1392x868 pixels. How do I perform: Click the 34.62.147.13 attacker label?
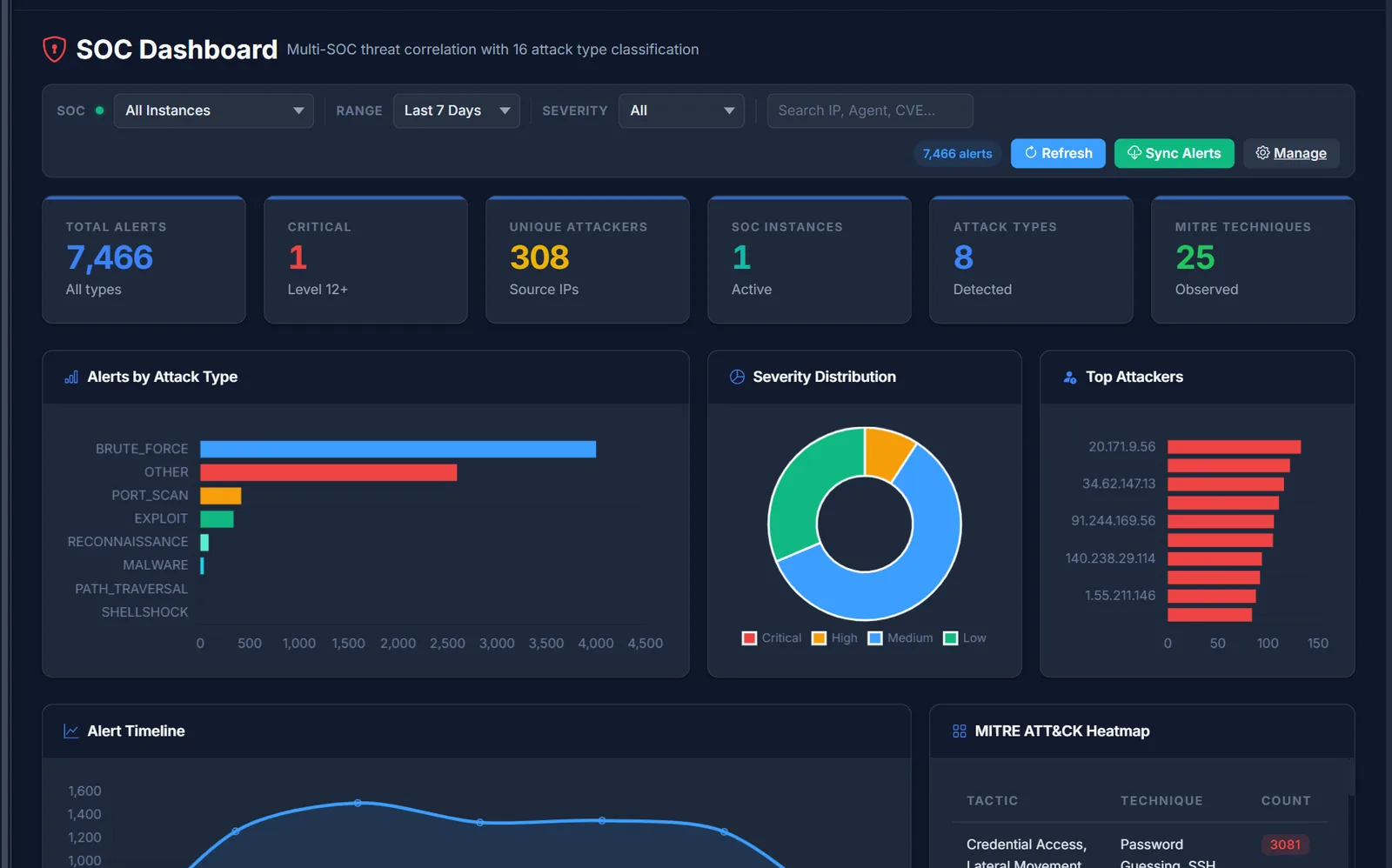1119,484
